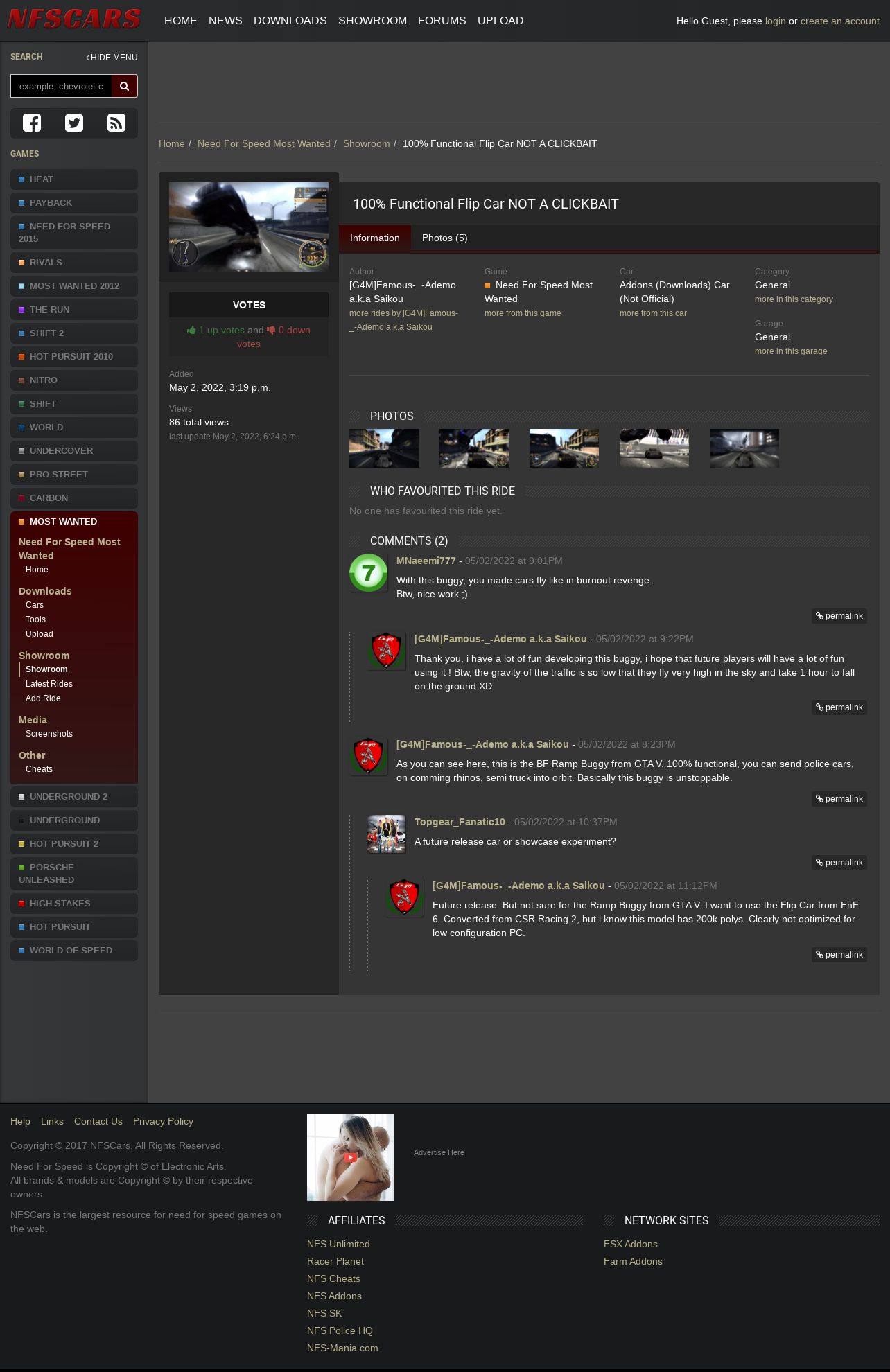Viewport: 890px width, 1372px height.
Task: Open the fourth photo thumbnail with white car
Action: (x=654, y=448)
